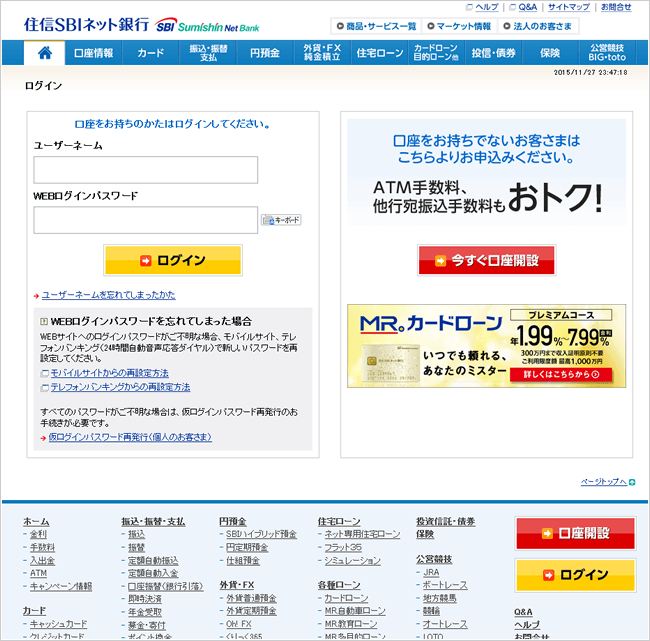
Task: Open the 投信・債券 tab
Action: point(493,53)
